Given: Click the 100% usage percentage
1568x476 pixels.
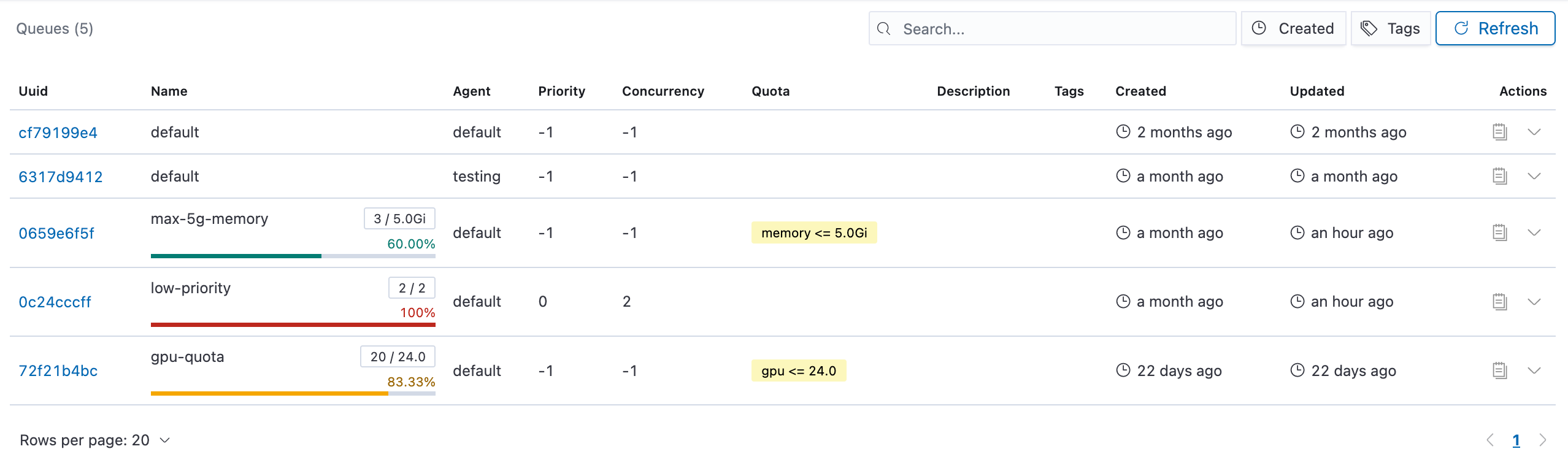Looking at the screenshot, I should (418, 312).
